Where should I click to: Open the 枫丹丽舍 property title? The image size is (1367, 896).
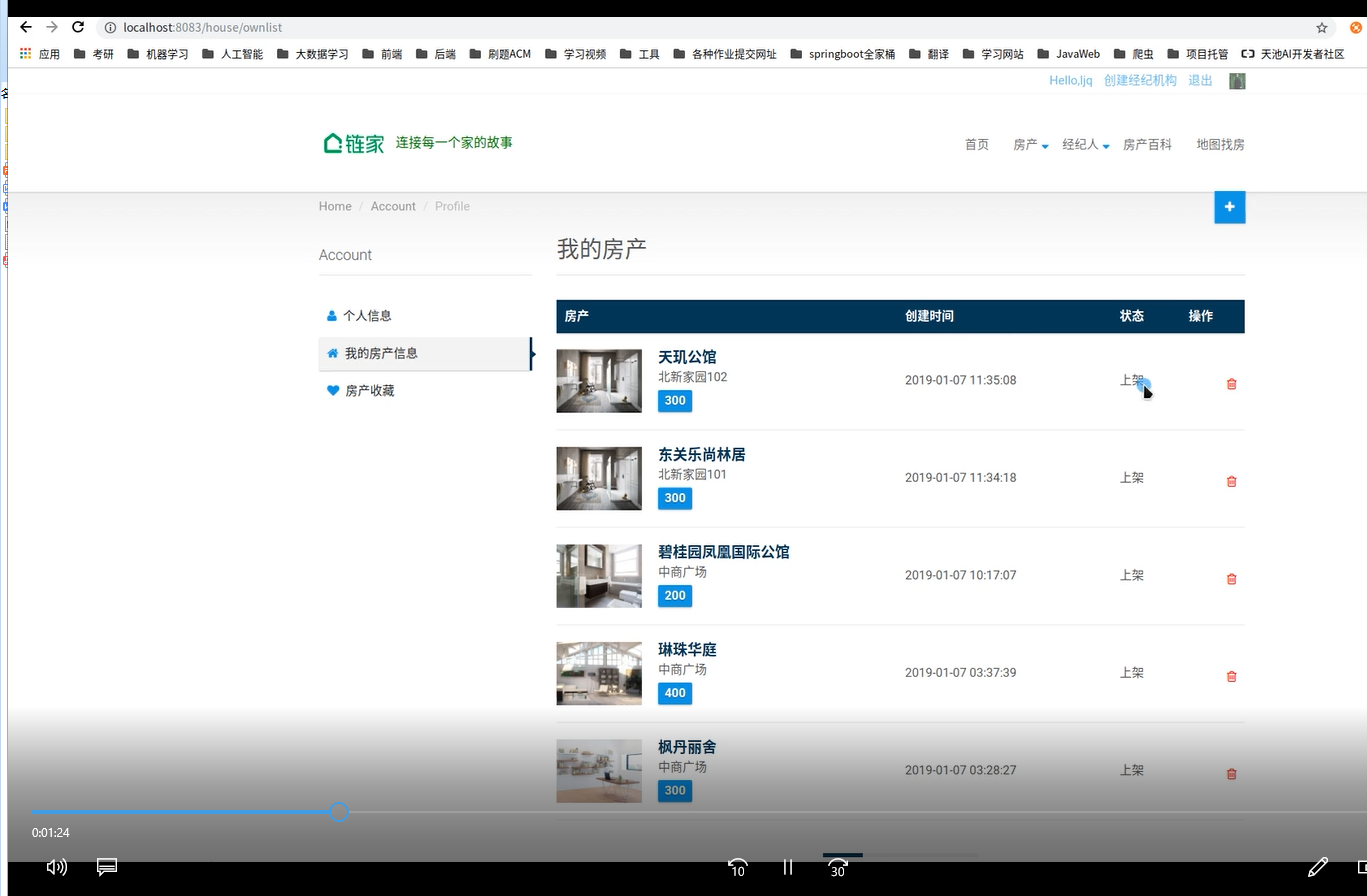[687, 747]
